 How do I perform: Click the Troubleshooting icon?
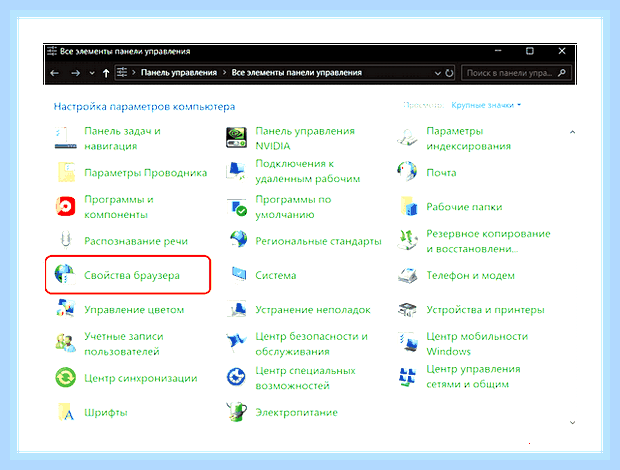click(x=237, y=309)
